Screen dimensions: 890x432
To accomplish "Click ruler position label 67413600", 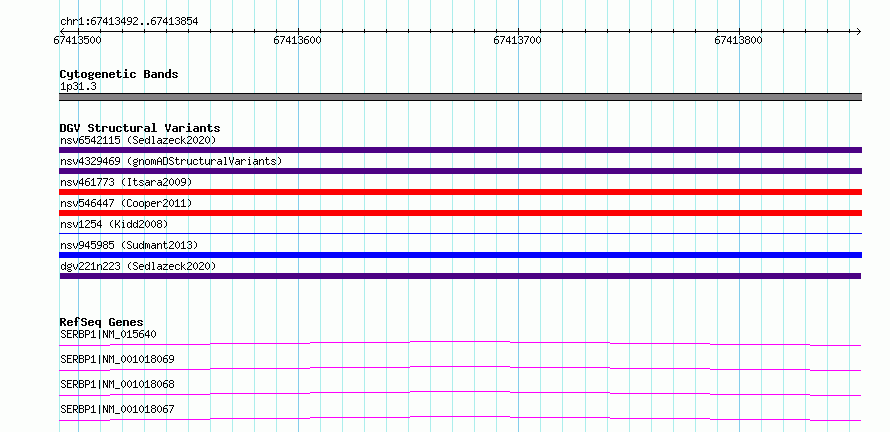I will coord(297,40).
